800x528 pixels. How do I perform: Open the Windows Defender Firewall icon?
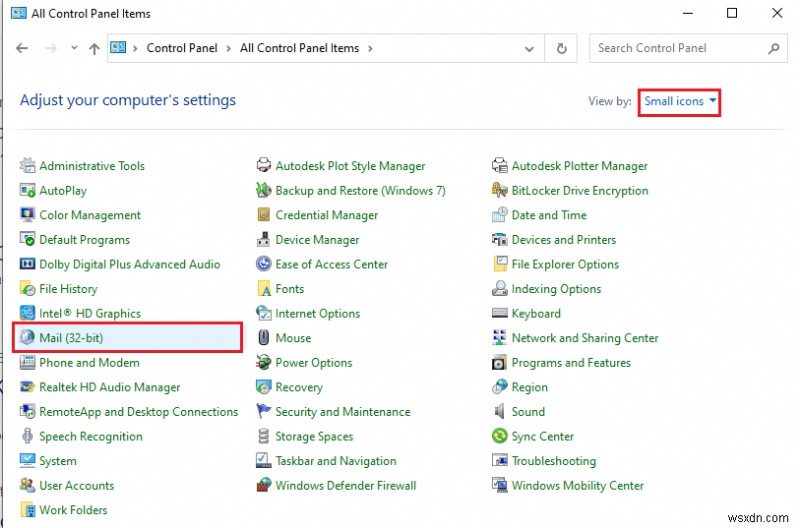263,485
